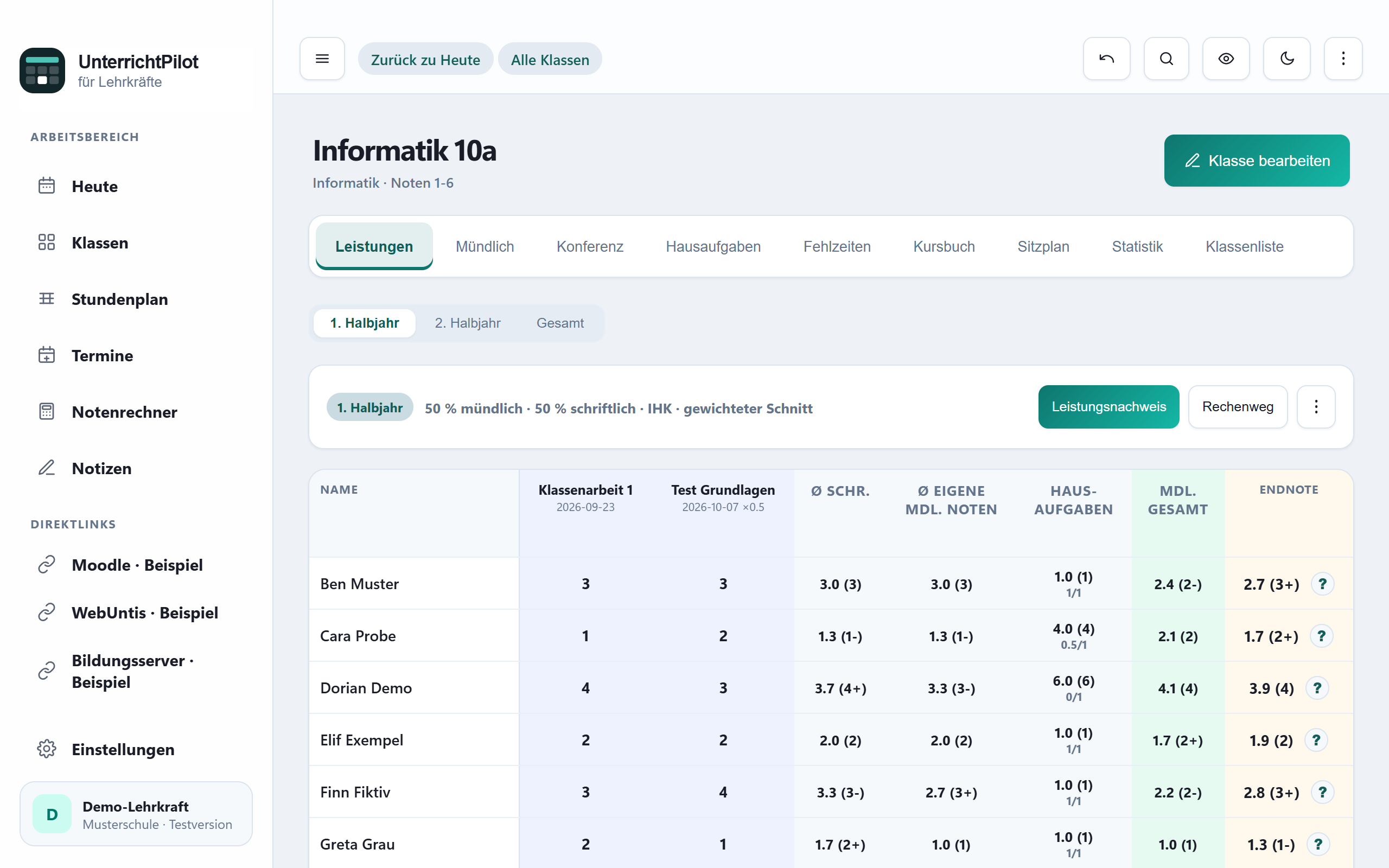This screenshot has width=1389, height=868.
Task: Click the Zurück zu Heute pill
Action: (425, 59)
